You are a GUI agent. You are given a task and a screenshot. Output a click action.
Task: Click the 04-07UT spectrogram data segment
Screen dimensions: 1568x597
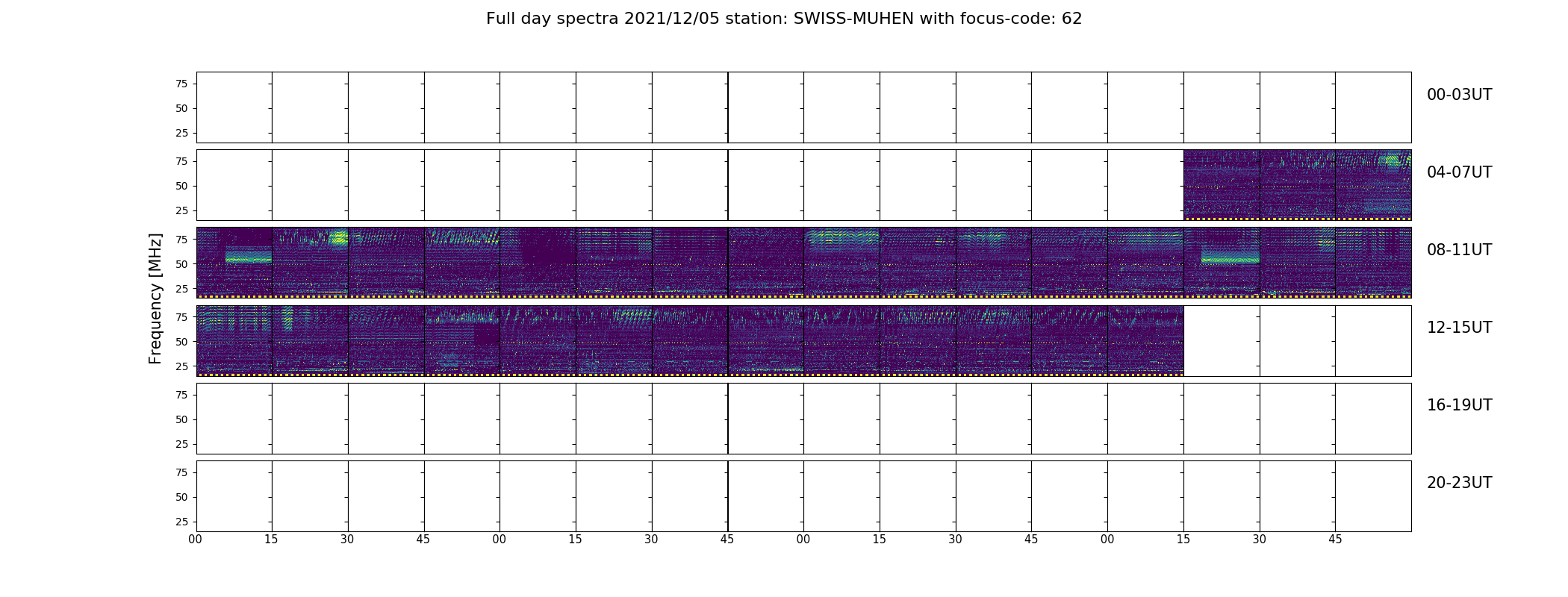click(1297, 185)
